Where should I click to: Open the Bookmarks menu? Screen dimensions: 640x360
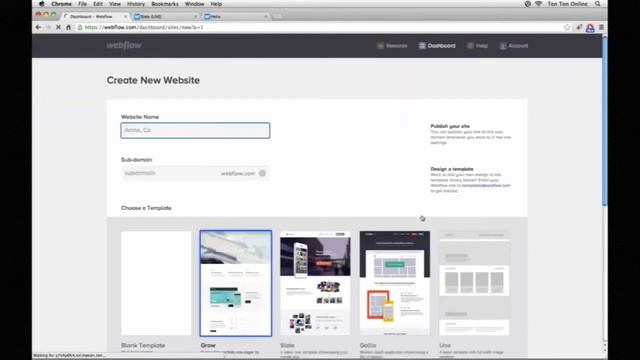(x=165, y=4)
